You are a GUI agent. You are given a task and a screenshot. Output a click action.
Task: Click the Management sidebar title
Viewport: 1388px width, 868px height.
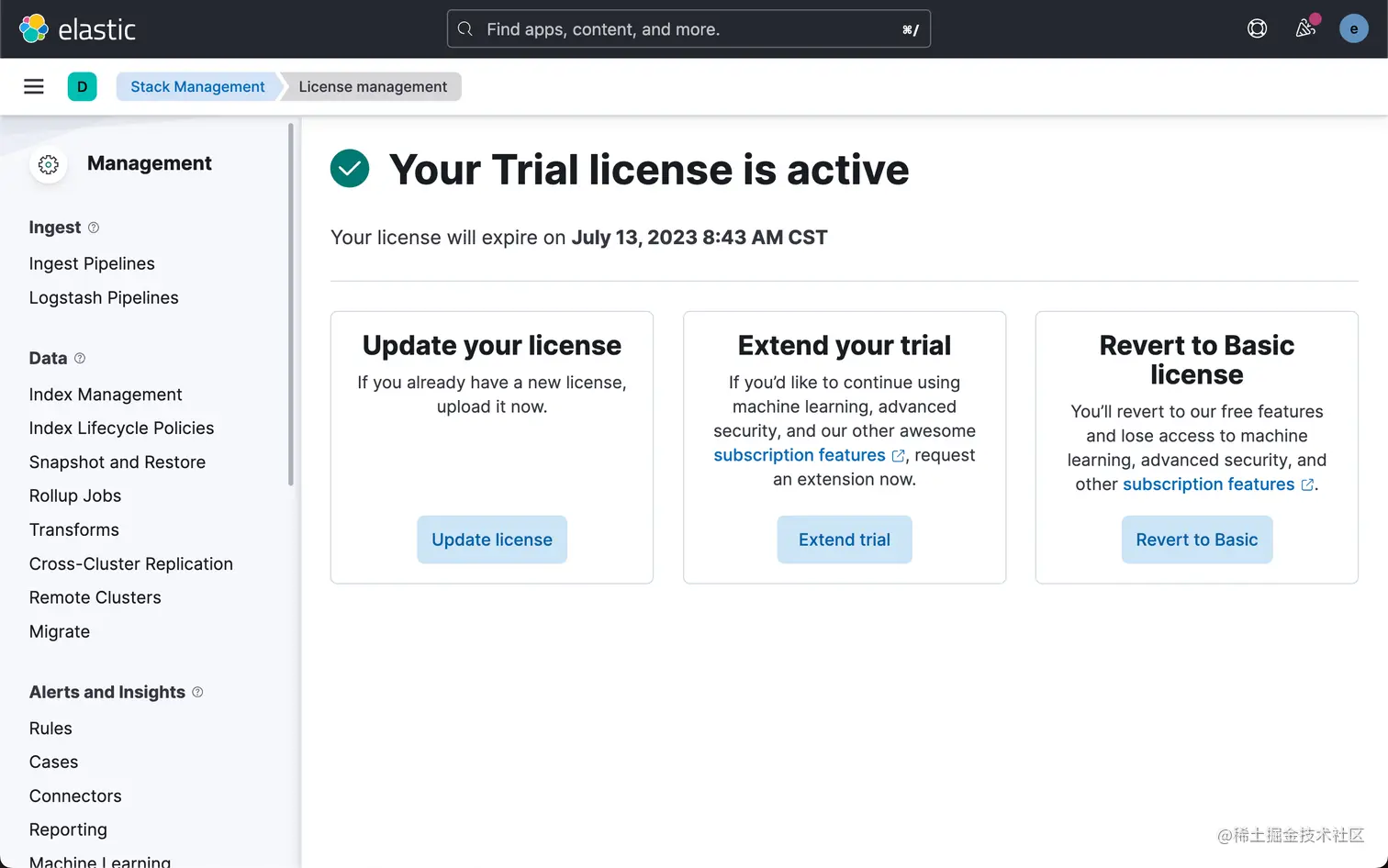[150, 163]
